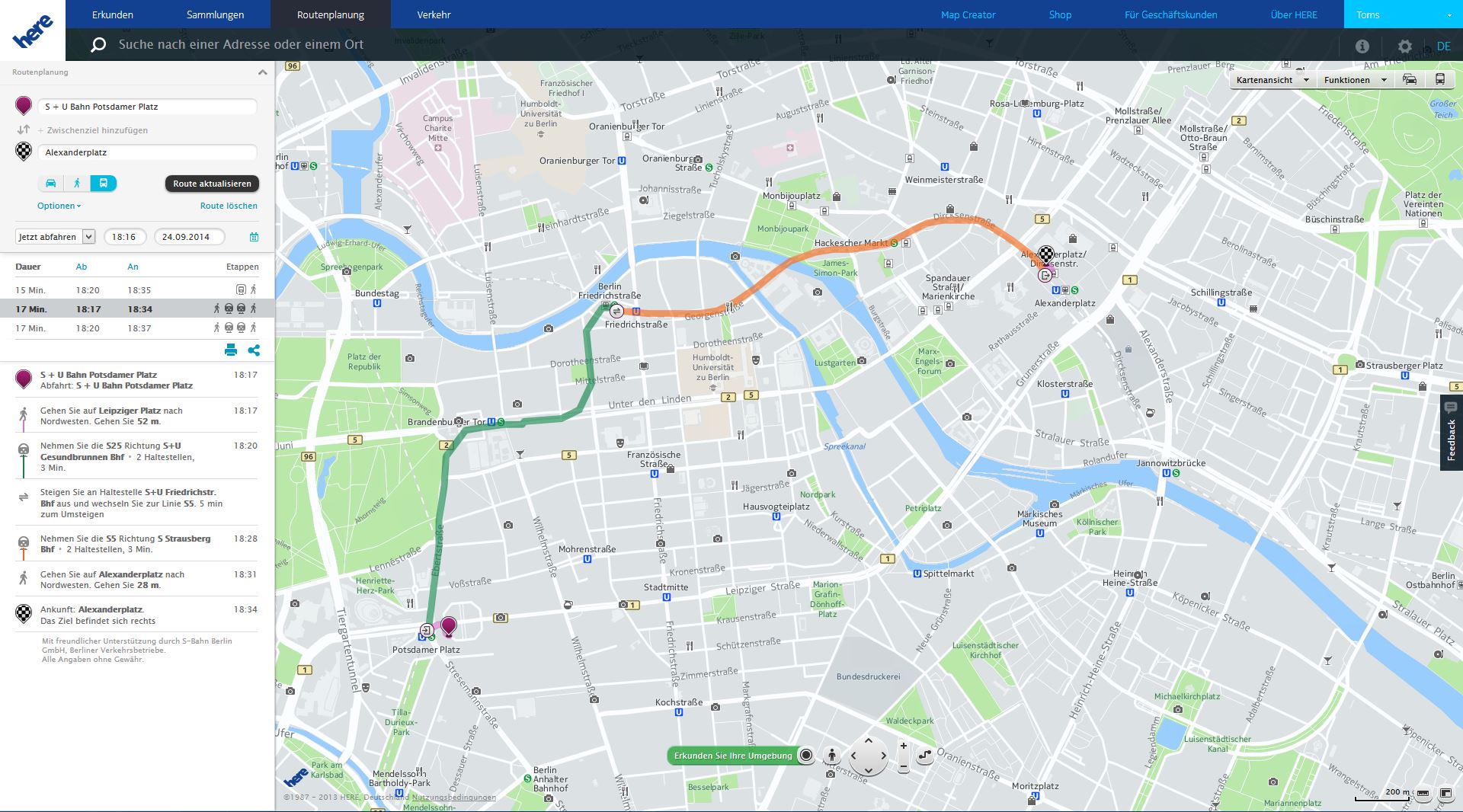Click the date field 24.09.2014
Screen dimensions: 1463x812
pos(189,237)
